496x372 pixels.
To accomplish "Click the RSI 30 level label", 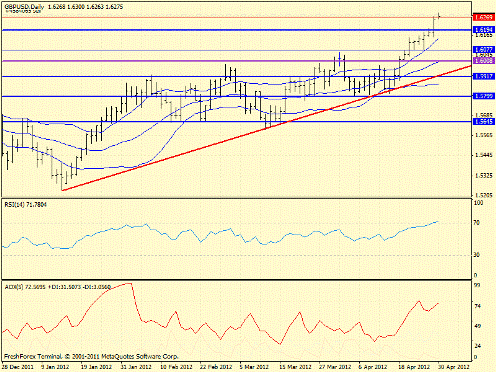I will (477, 255).
